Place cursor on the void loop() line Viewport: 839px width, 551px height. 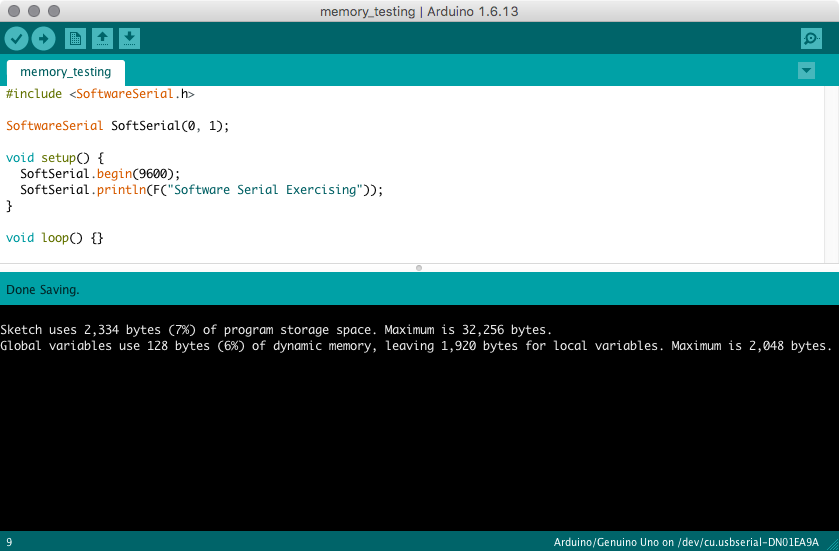55,238
